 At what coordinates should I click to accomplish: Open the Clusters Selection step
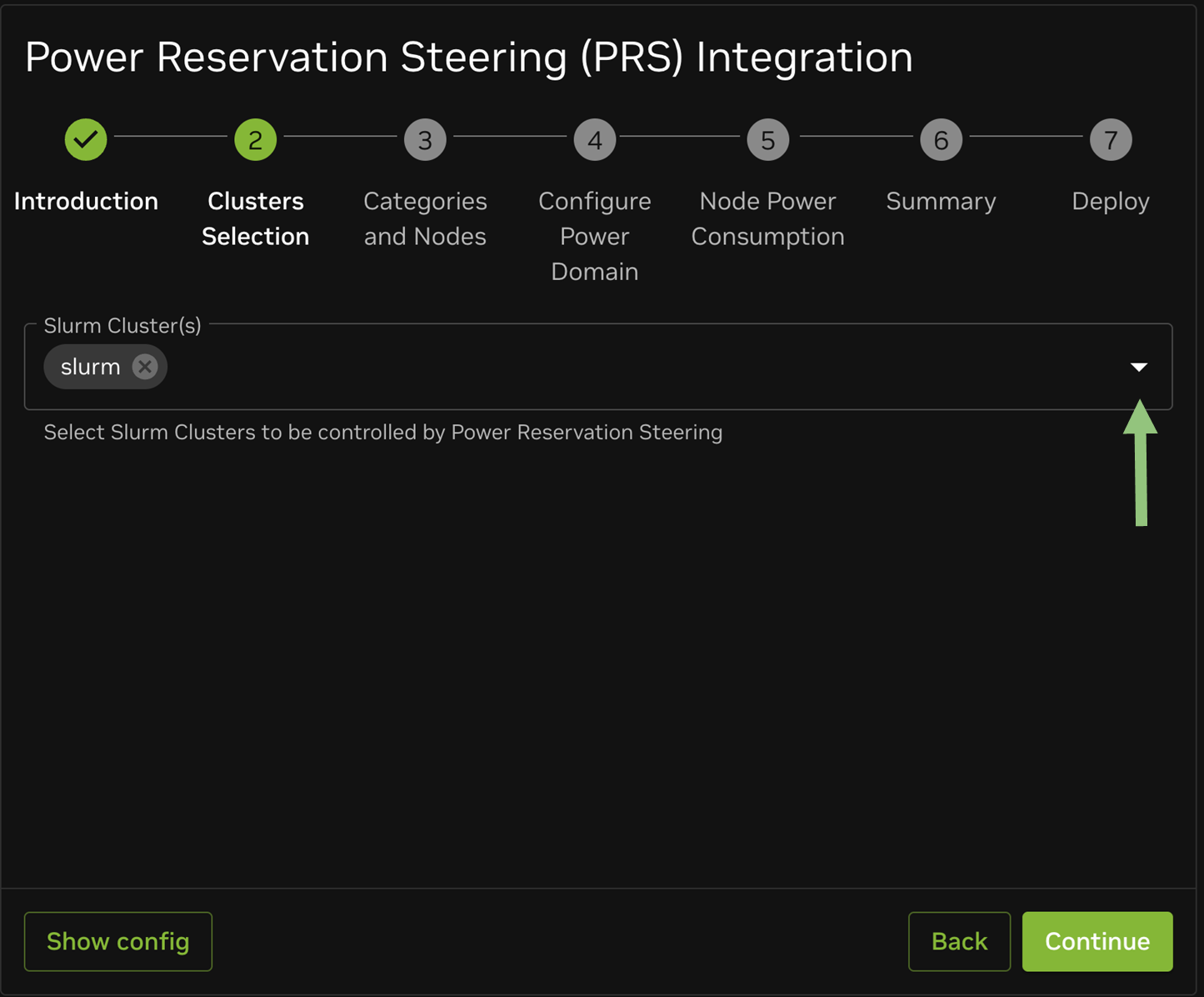[x=255, y=218]
